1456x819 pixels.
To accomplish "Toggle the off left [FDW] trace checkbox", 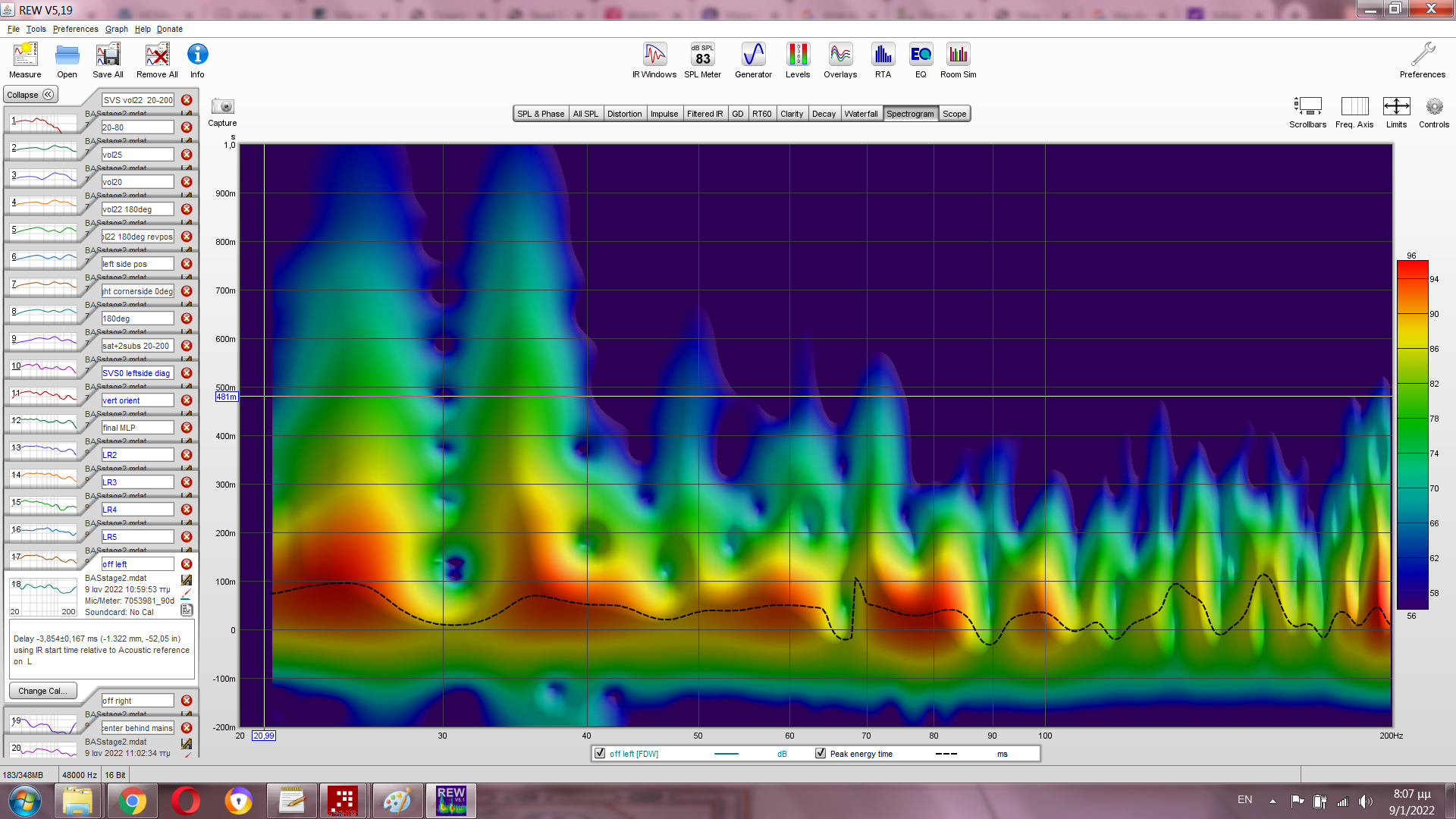I will pos(600,753).
